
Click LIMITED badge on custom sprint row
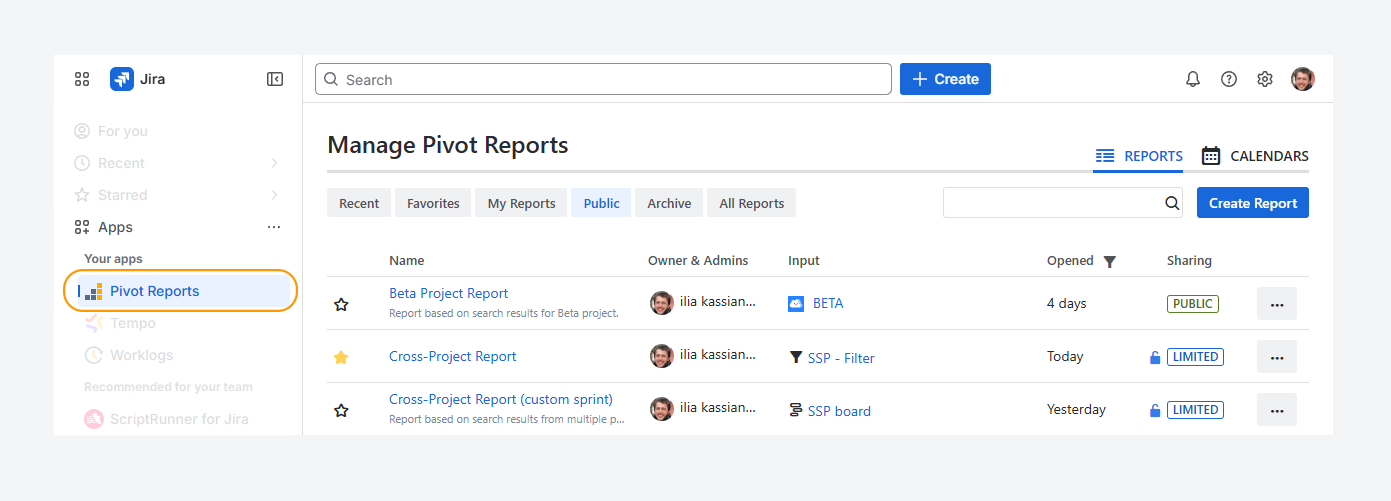click(1195, 410)
